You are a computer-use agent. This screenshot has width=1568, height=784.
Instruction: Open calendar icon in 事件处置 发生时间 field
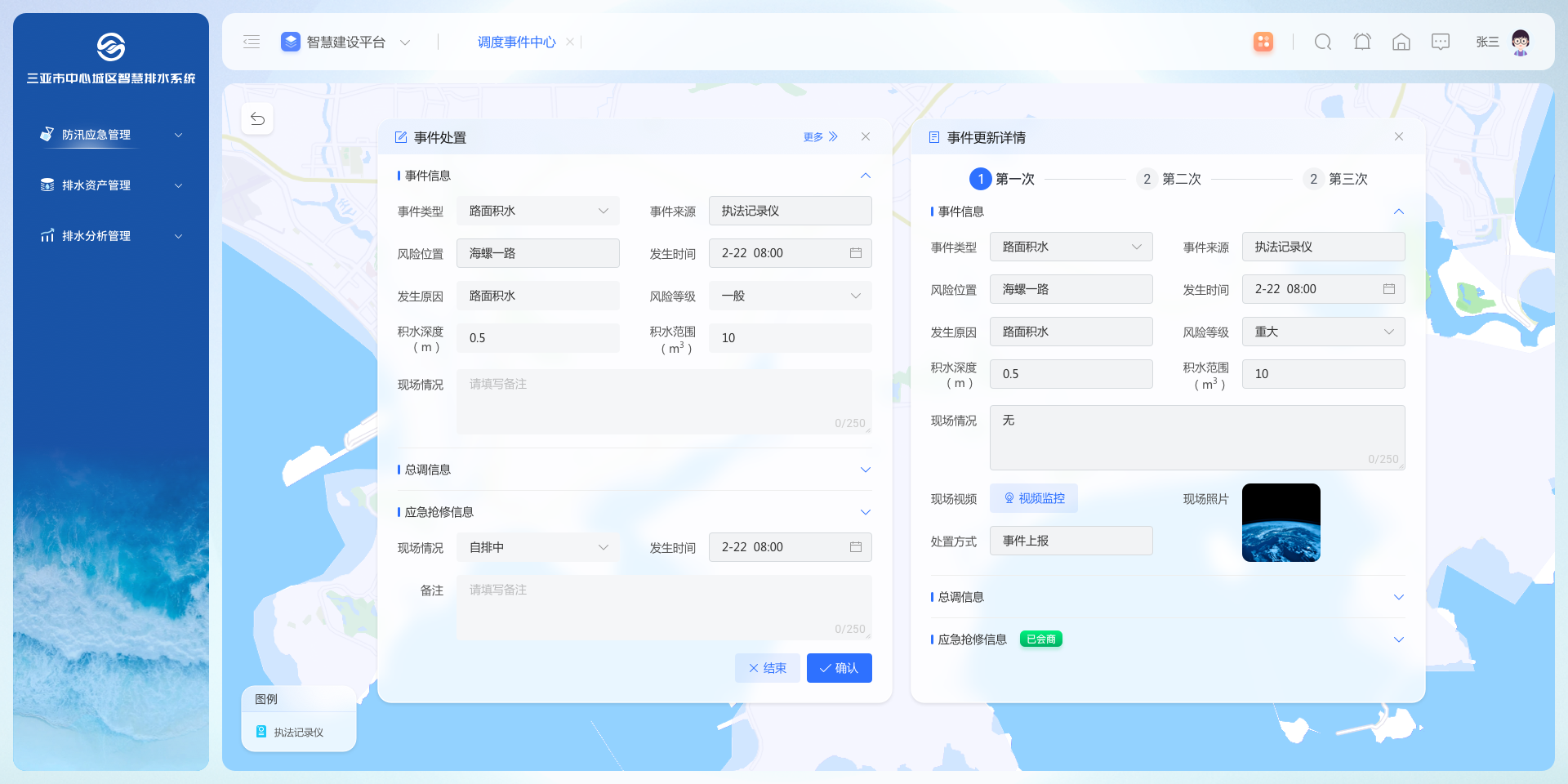(856, 253)
